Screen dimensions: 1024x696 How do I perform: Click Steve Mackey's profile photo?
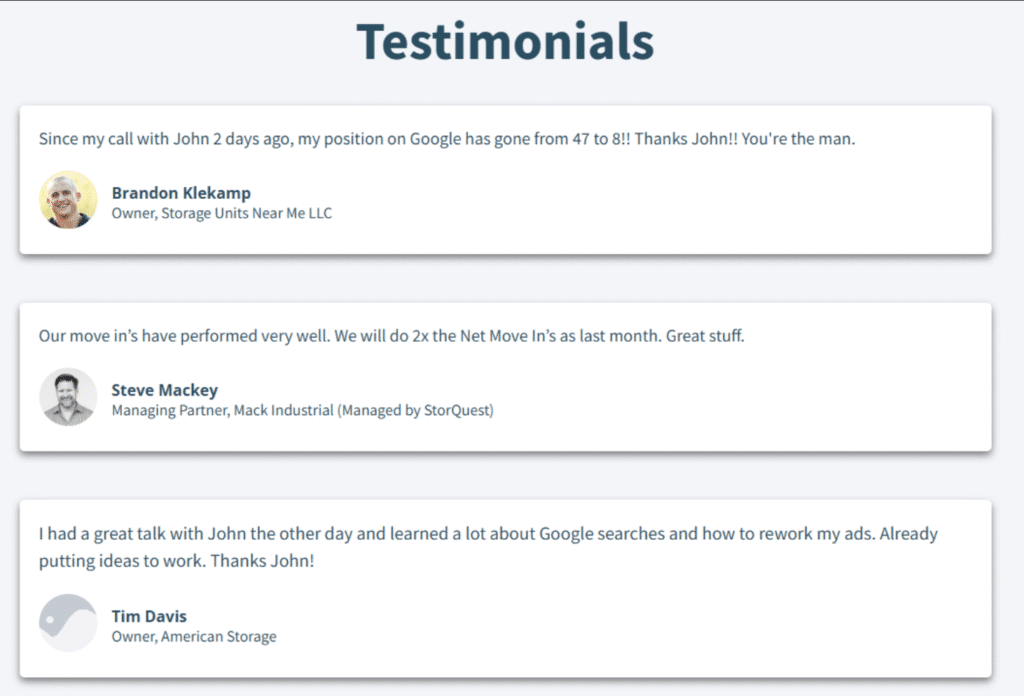(68, 397)
